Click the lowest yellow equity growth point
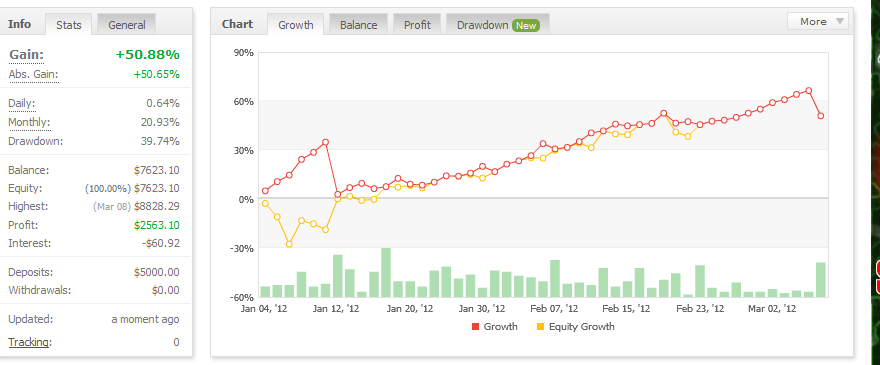Screen dimensions: 880x365 (x=289, y=244)
